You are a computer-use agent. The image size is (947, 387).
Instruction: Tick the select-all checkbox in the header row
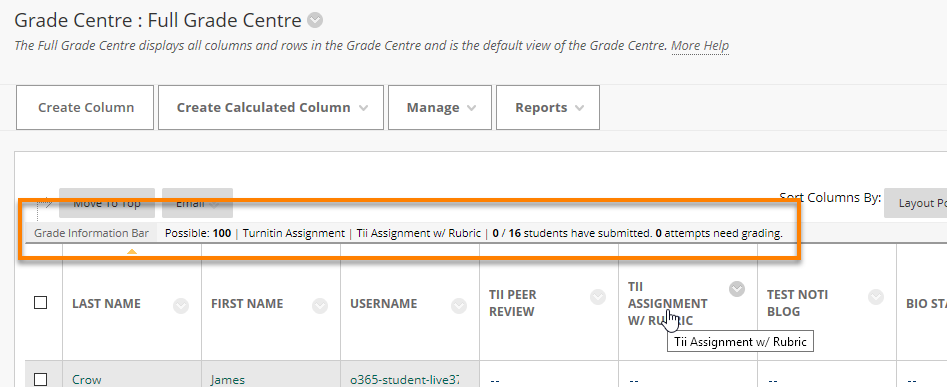tap(40, 302)
